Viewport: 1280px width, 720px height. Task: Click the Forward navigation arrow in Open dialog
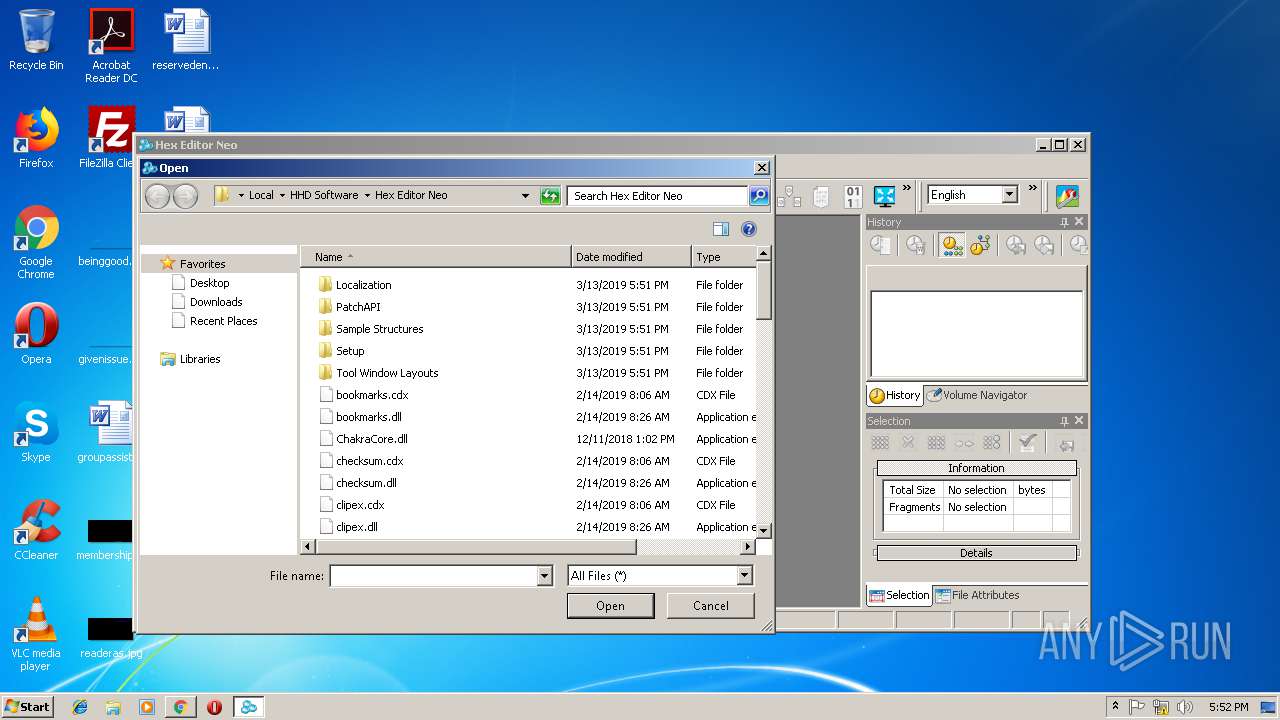(x=185, y=196)
